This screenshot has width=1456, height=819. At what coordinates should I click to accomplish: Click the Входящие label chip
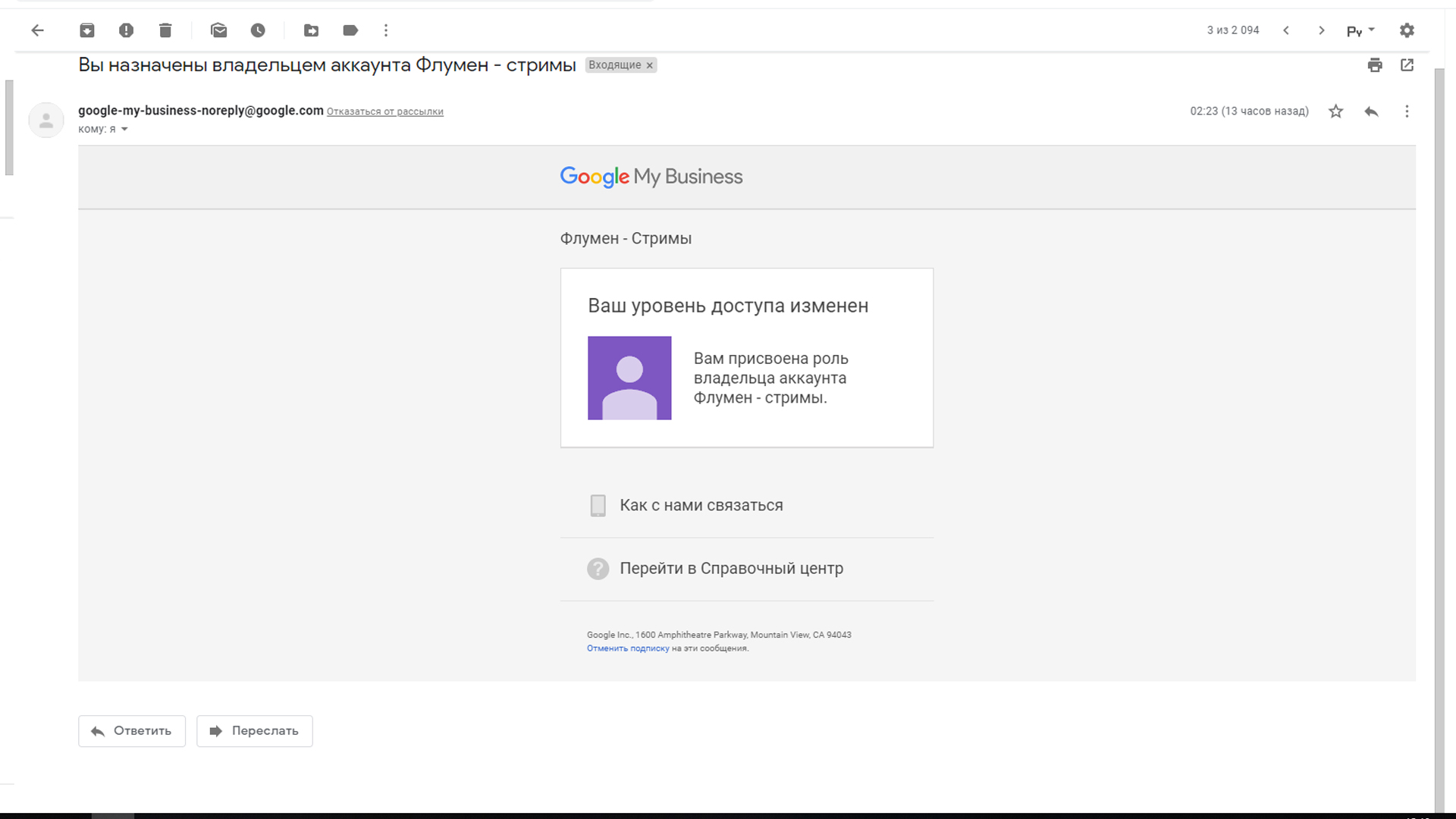click(x=615, y=65)
